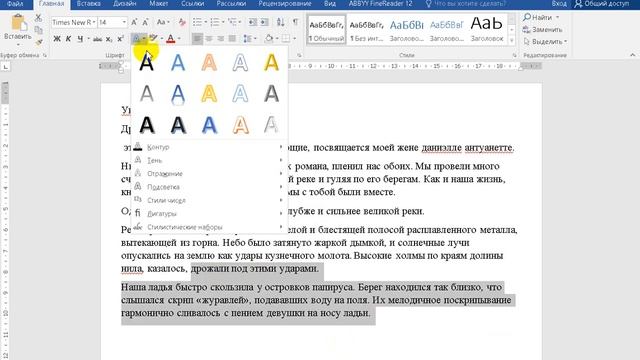Increase indent icon in paragraph group
Image resolution: width=640 pixels, height=360 pixels.
264,22
